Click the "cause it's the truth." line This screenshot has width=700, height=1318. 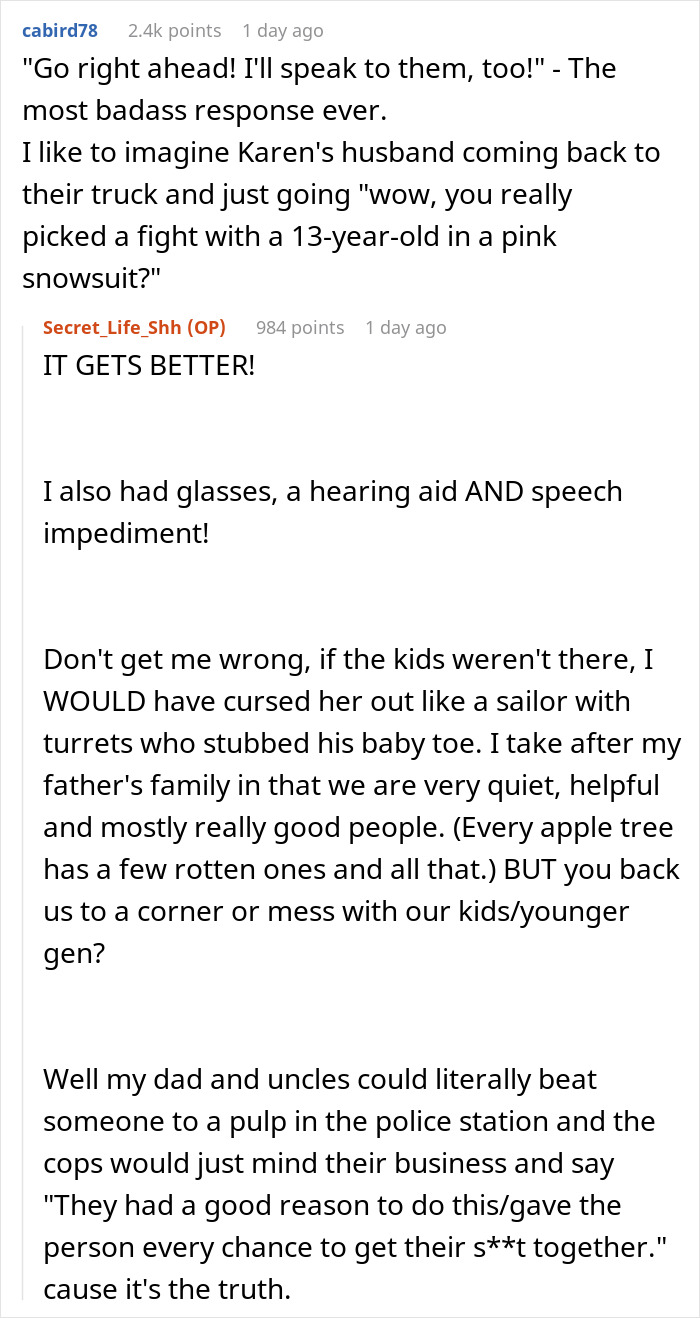(x=167, y=1288)
